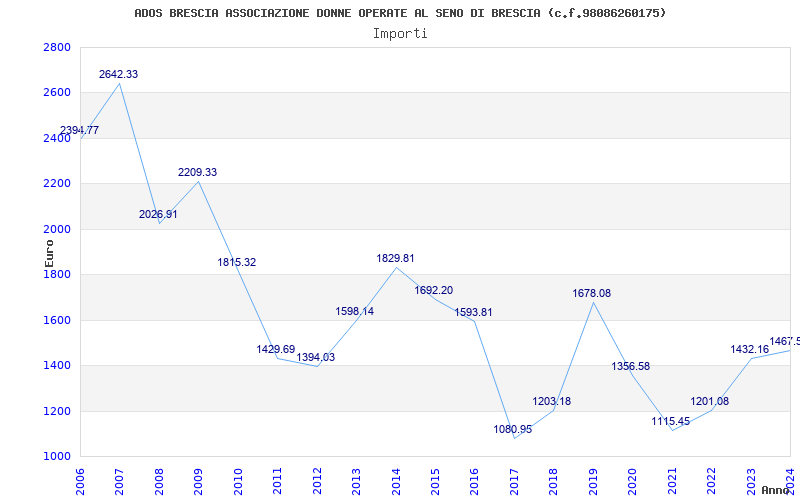The width and height of the screenshot is (800, 500).
Task: Click y-axis tick 1800
Action: (58, 274)
